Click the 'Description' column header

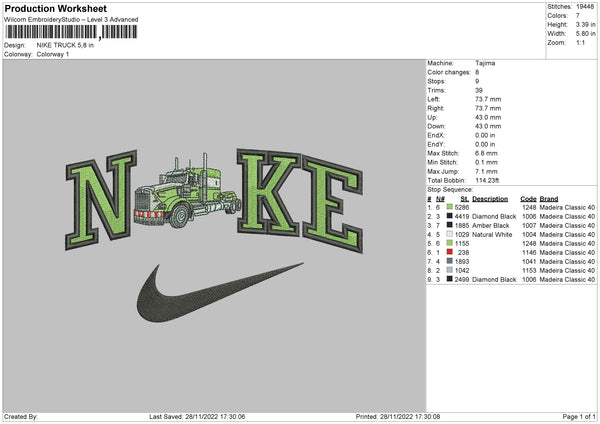point(490,199)
